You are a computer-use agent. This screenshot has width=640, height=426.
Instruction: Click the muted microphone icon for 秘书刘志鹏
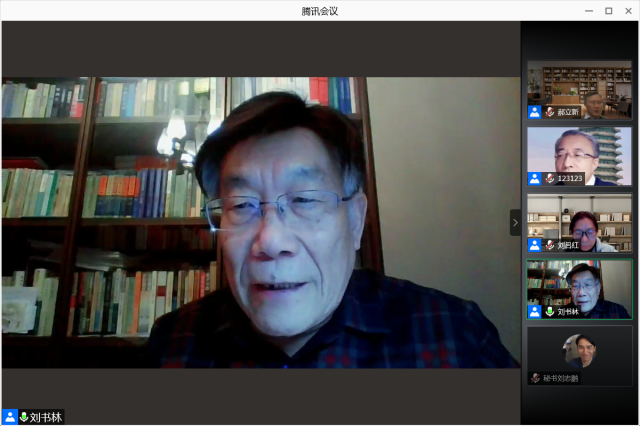pyautogui.click(x=536, y=378)
